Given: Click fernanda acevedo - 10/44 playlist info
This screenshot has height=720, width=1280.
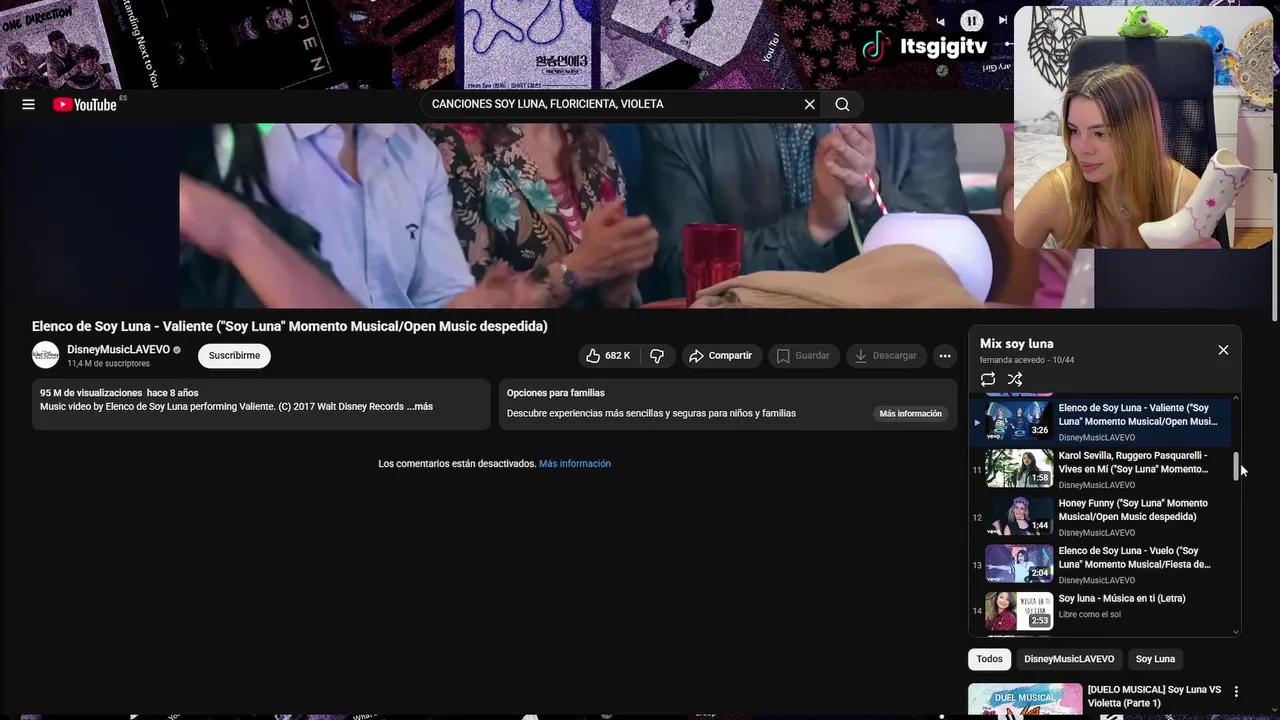Looking at the screenshot, I should (1027, 360).
